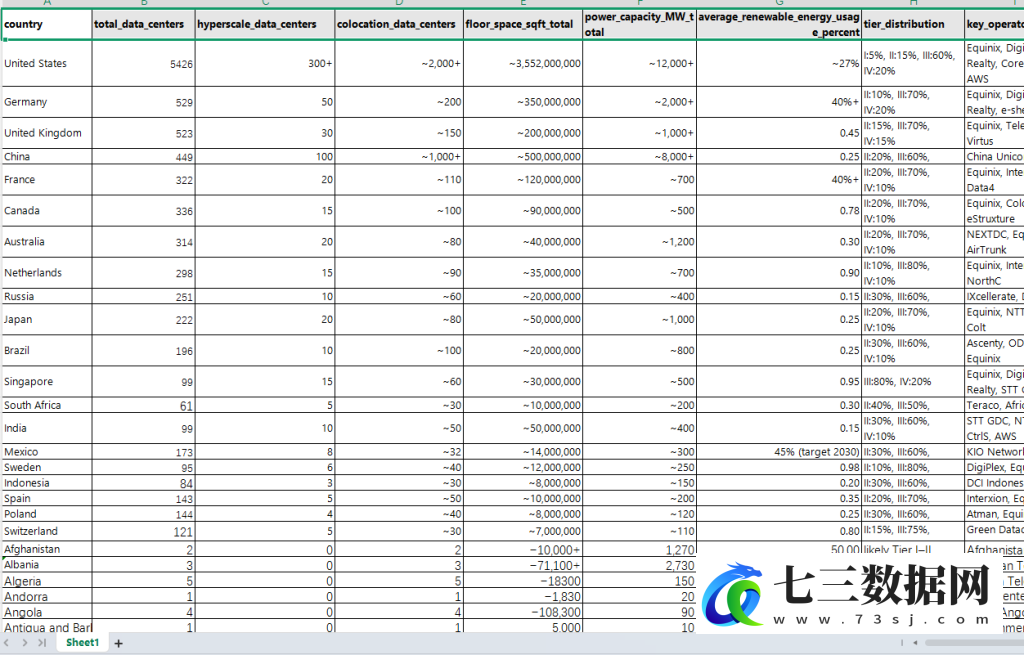Click the horizontal scrollbar thumb
This screenshot has height=655, width=1024.
pyautogui.click(x=974, y=643)
